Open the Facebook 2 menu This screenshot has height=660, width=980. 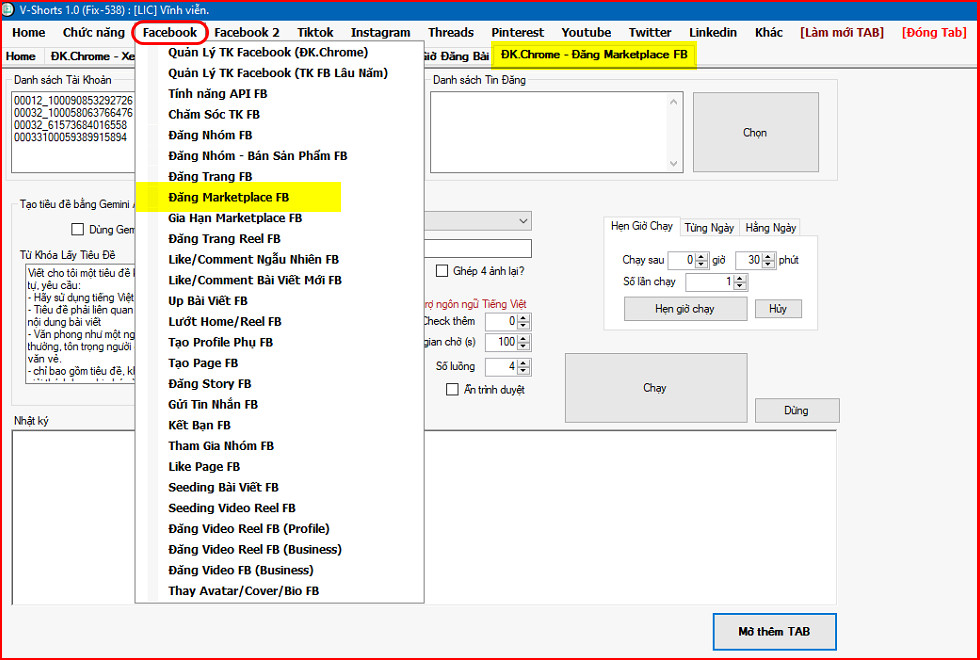coord(247,32)
